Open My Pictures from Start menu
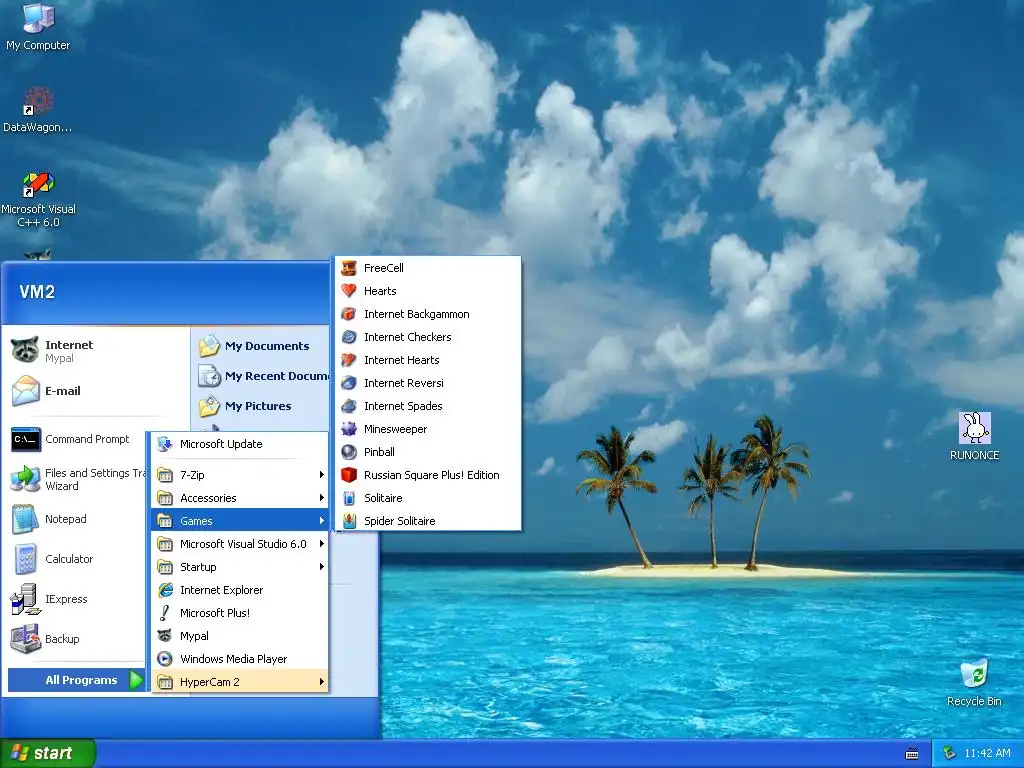 pos(261,406)
